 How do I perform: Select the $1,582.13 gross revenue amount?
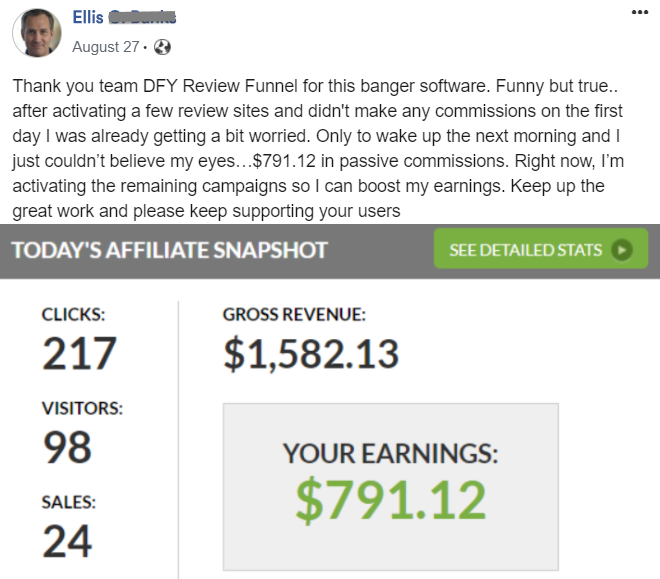[x=310, y=353]
